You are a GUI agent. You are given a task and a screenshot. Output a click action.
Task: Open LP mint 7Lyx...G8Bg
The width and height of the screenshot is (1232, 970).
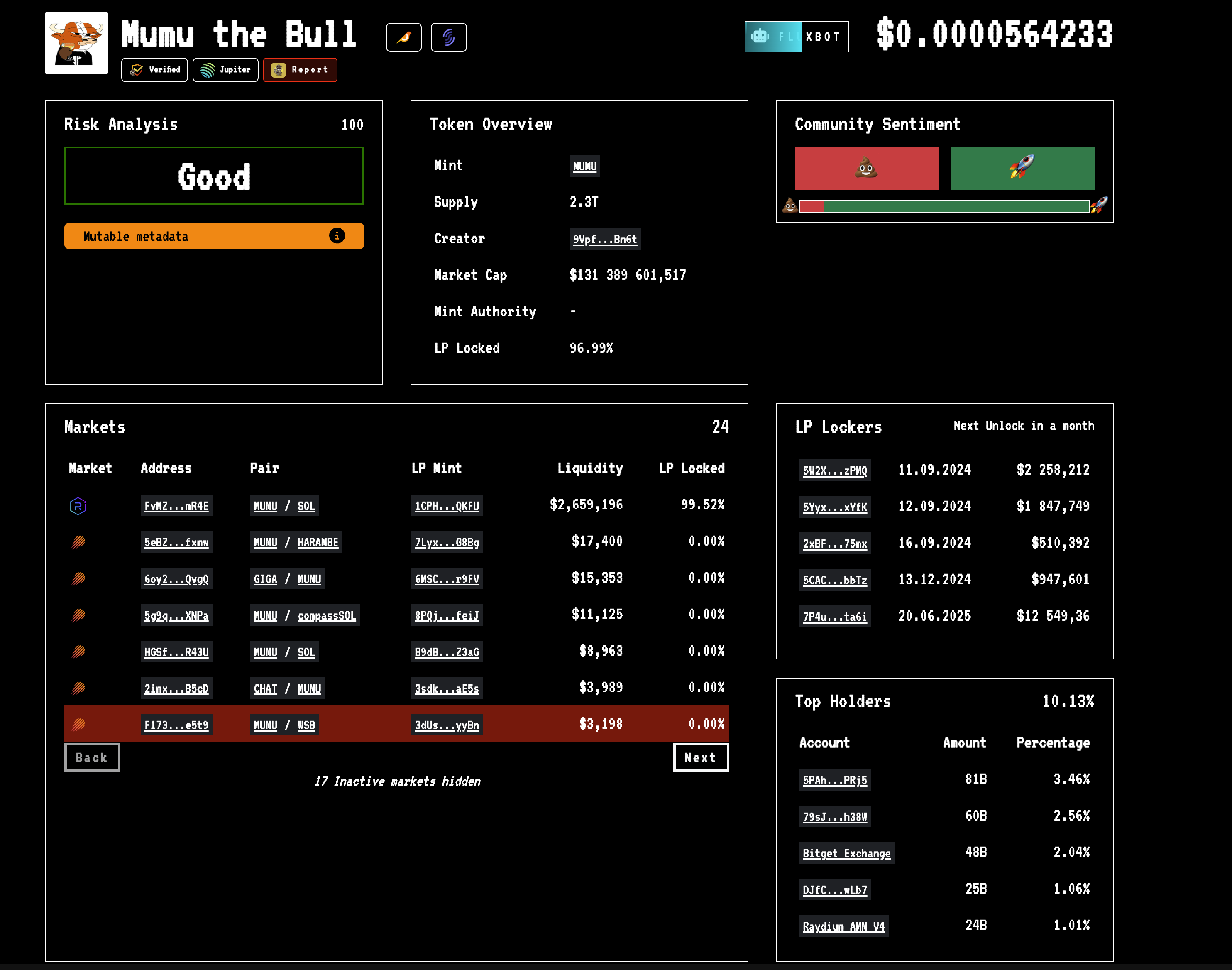click(447, 542)
